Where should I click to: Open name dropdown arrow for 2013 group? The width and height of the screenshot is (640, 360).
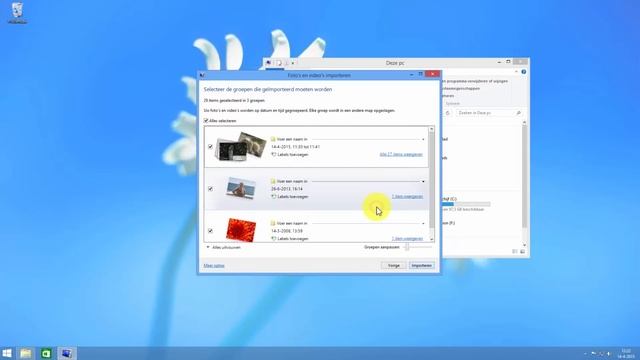click(423, 182)
